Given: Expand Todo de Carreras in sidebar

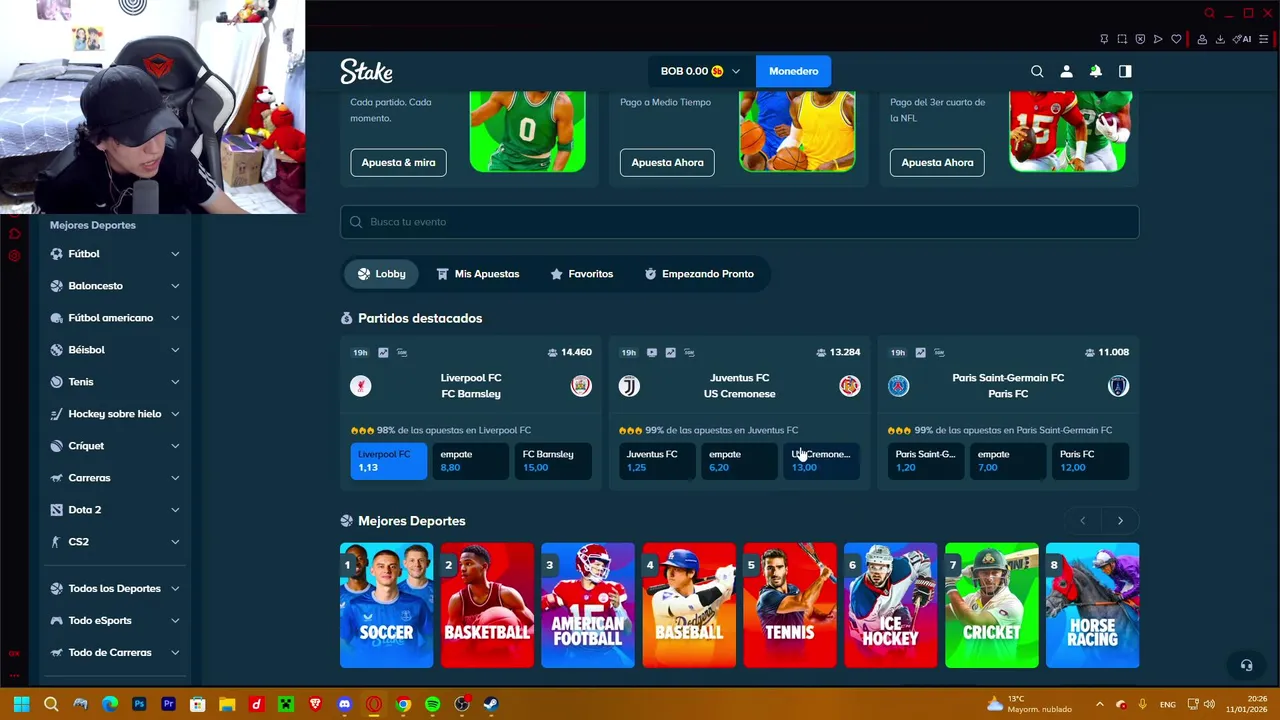Looking at the screenshot, I should click(115, 653).
